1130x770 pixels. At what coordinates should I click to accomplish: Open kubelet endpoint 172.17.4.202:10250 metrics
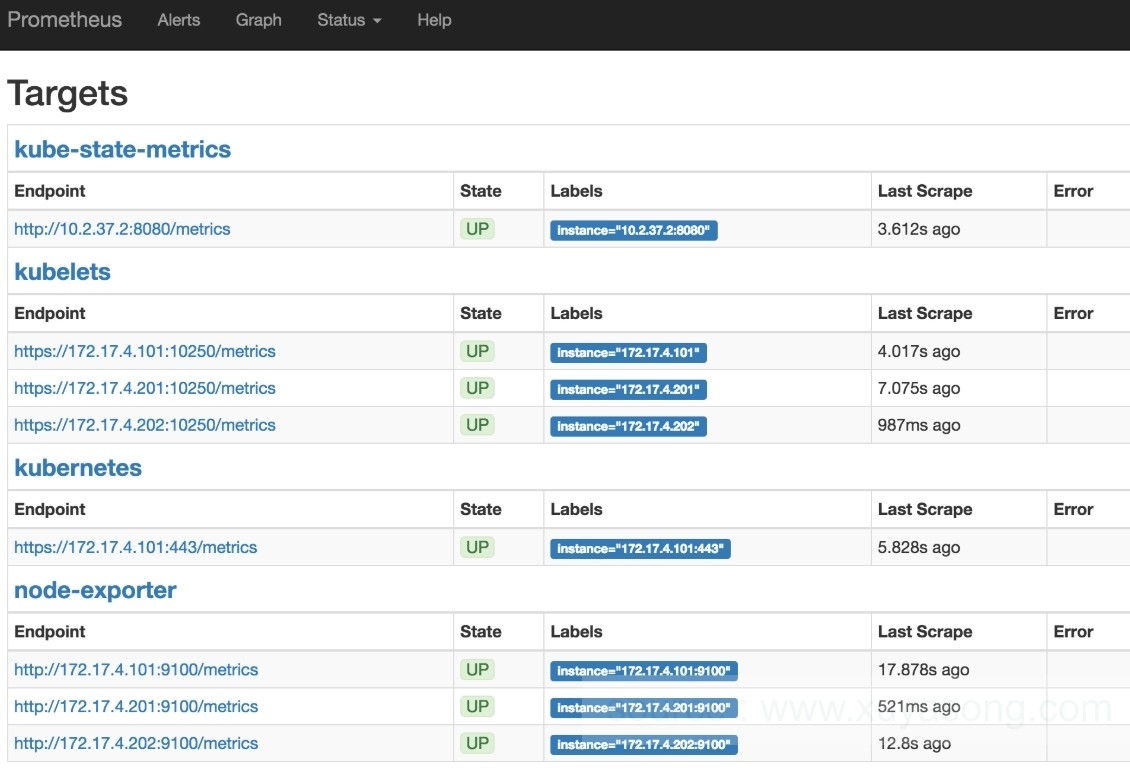(145, 425)
